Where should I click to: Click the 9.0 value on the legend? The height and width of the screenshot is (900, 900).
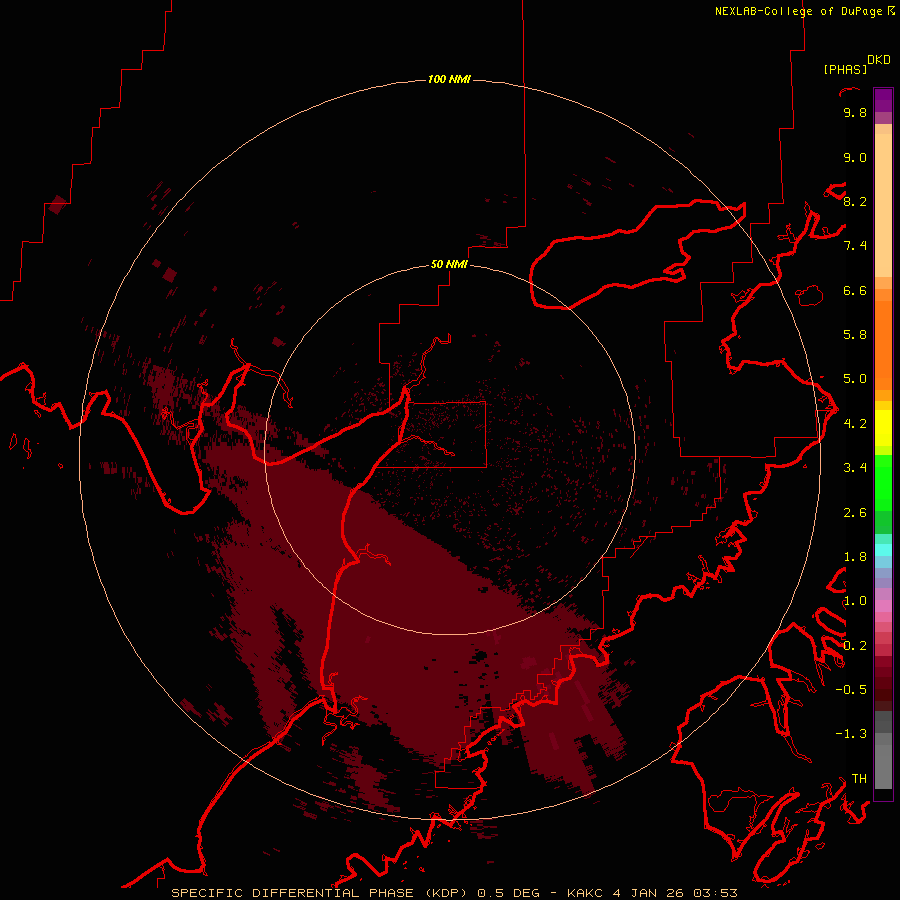coord(855,157)
